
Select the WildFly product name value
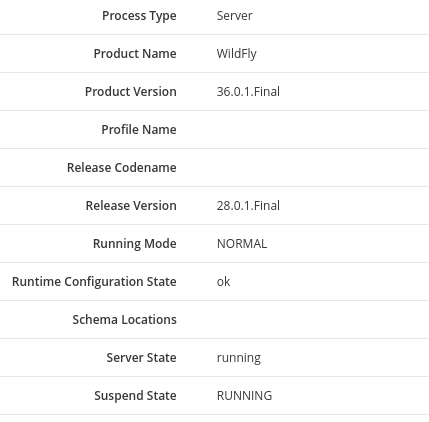237,54
